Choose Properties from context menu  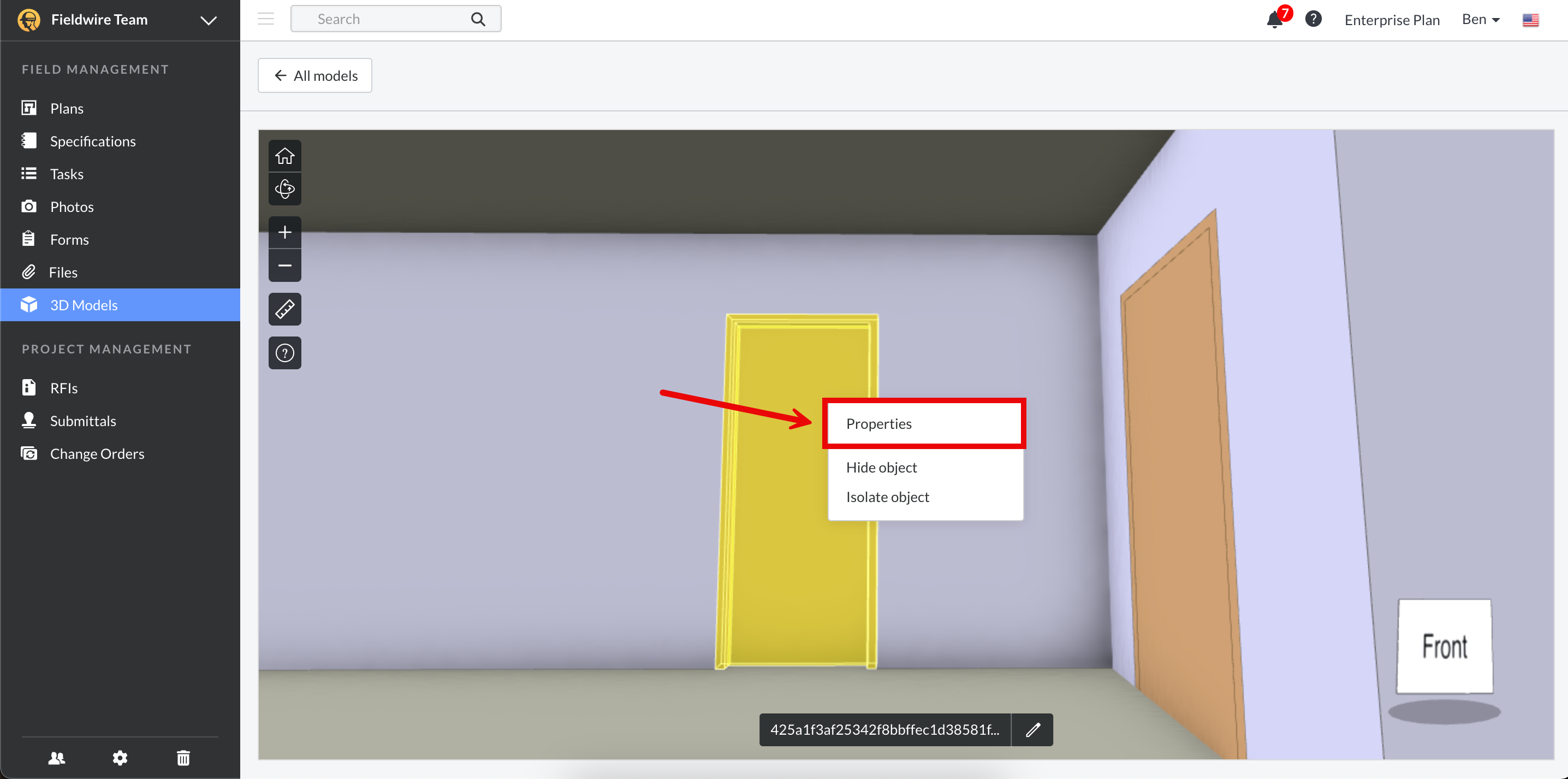click(925, 424)
